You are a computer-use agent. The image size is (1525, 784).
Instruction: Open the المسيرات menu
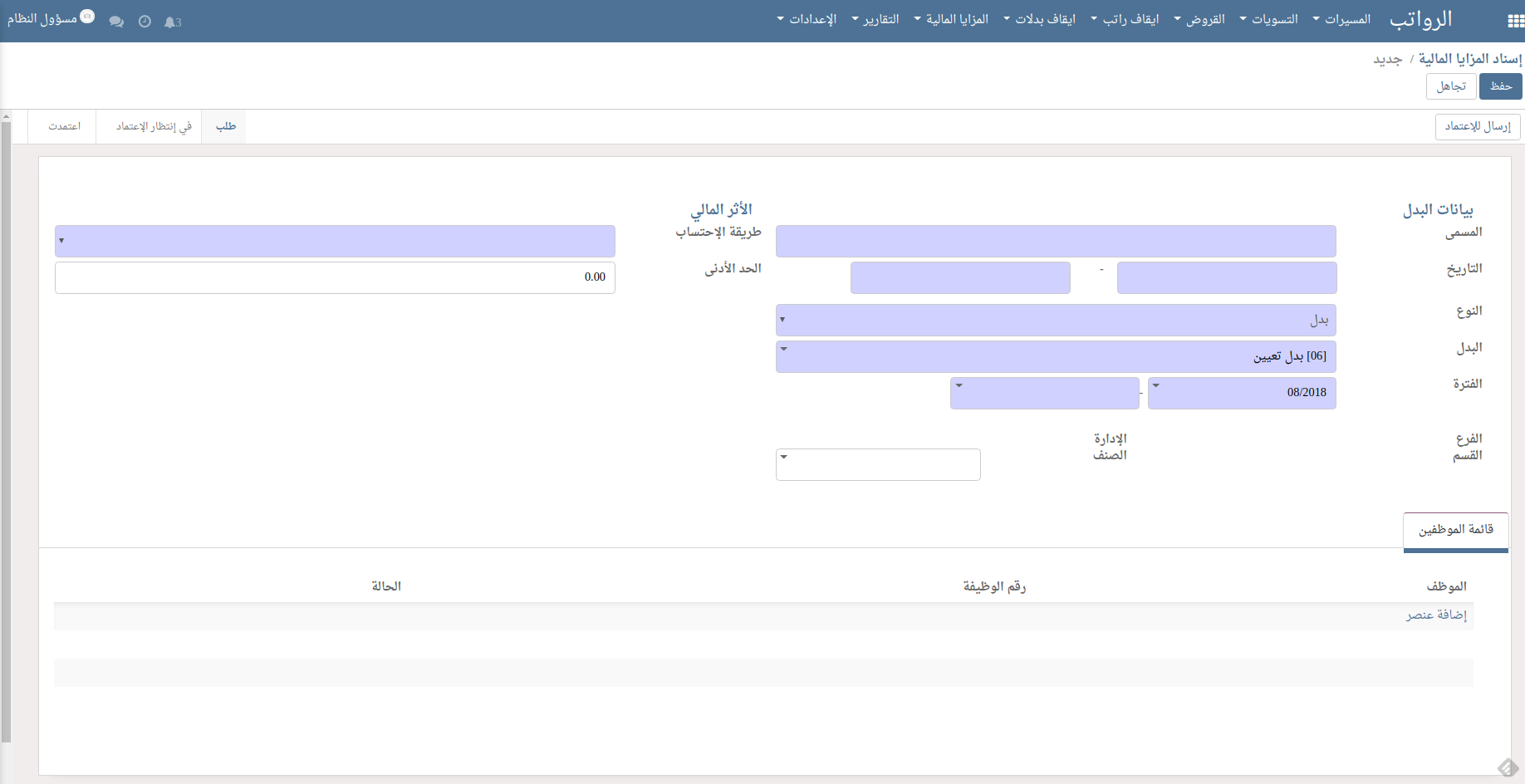coord(1341,19)
